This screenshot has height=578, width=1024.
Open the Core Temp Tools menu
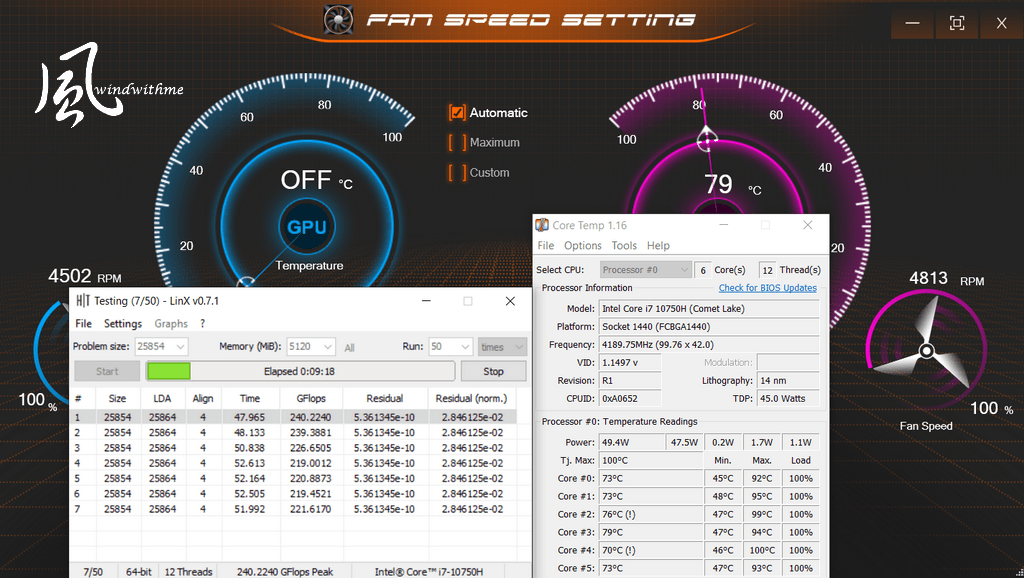click(624, 246)
